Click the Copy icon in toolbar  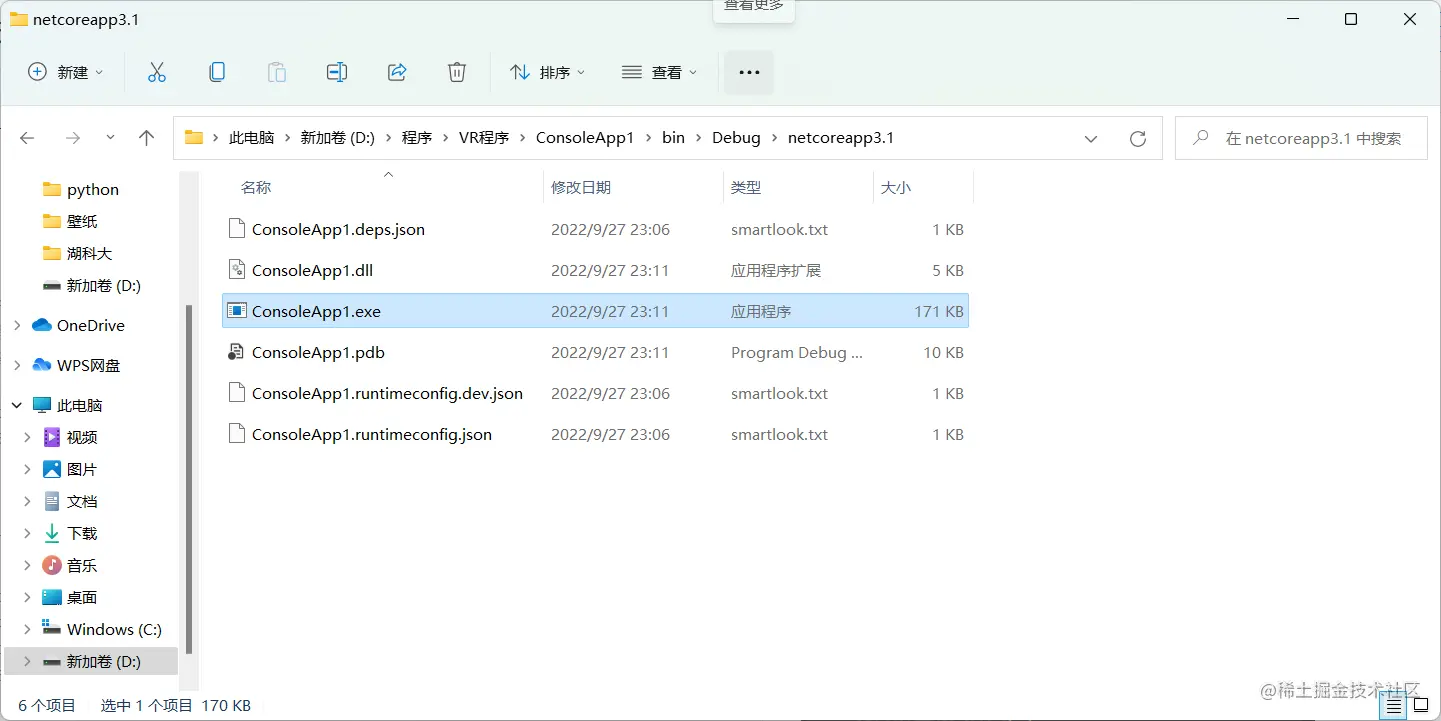[x=217, y=72]
